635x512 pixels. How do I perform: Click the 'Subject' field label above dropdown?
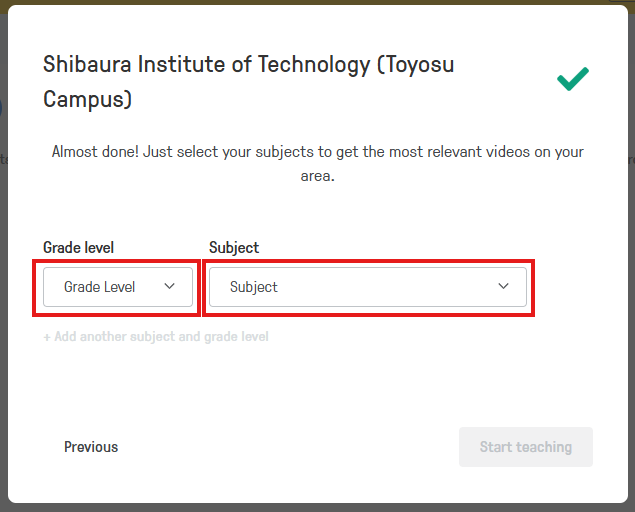(234, 247)
